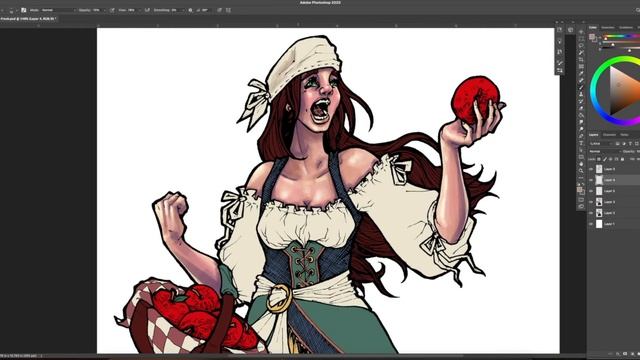Open the layer Kind filter dropdown
The image size is (640, 360).
point(601,144)
